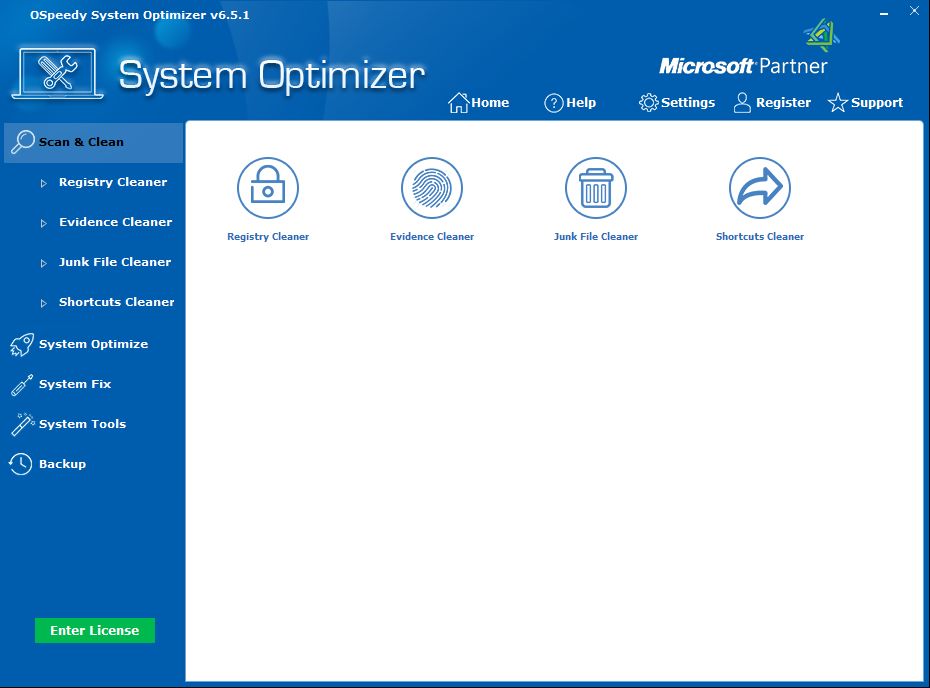Click the Shortcuts Cleaner label in main panel

[x=760, y=237]
